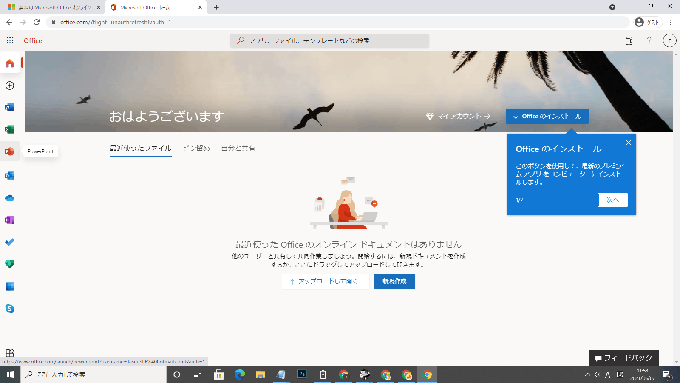Screen dimensions: 680x383
Task: Open Calendar app icon in sidebar
Action: coord(10,286)
